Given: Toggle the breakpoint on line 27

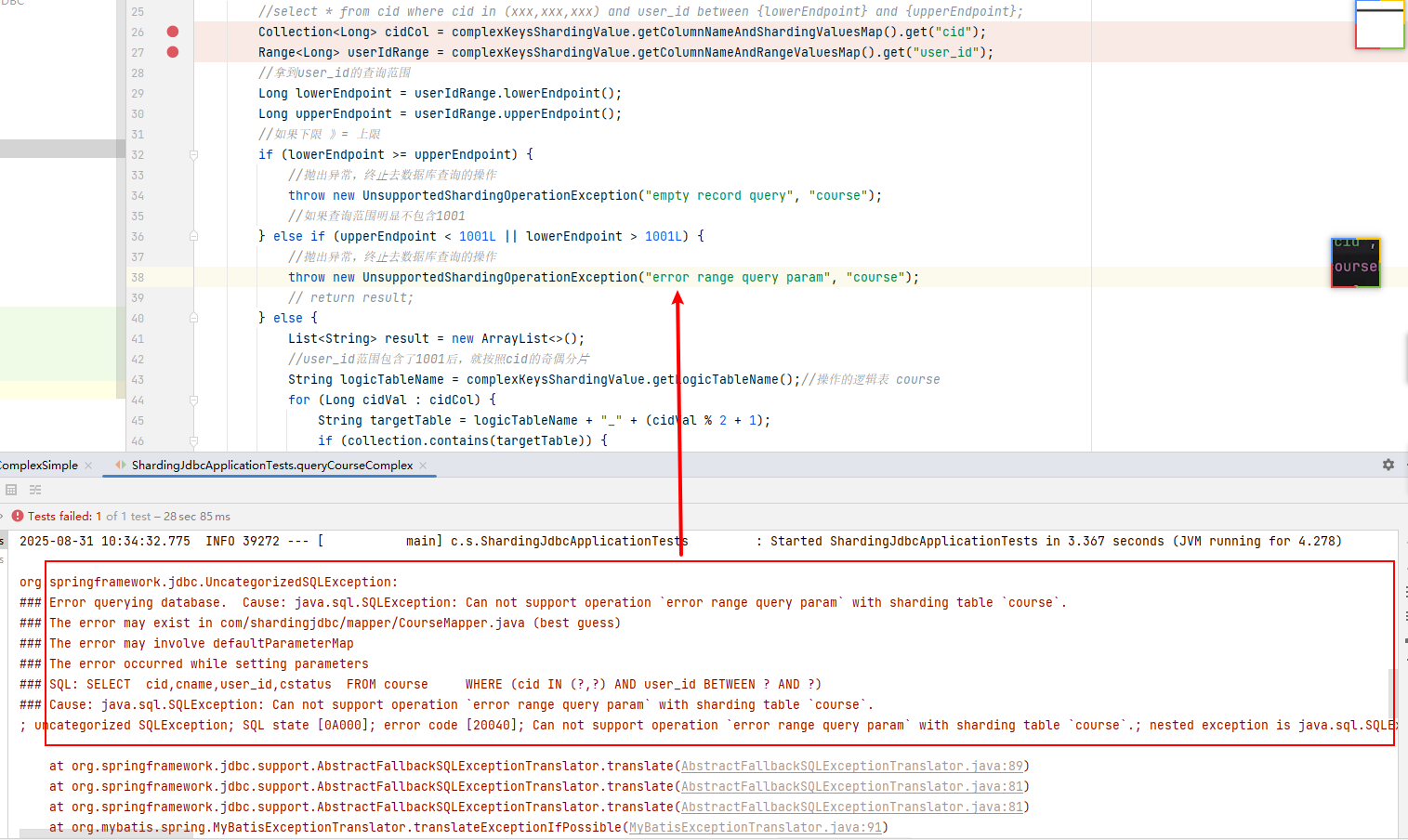Looking at the screenshot, I should (172, 52).
